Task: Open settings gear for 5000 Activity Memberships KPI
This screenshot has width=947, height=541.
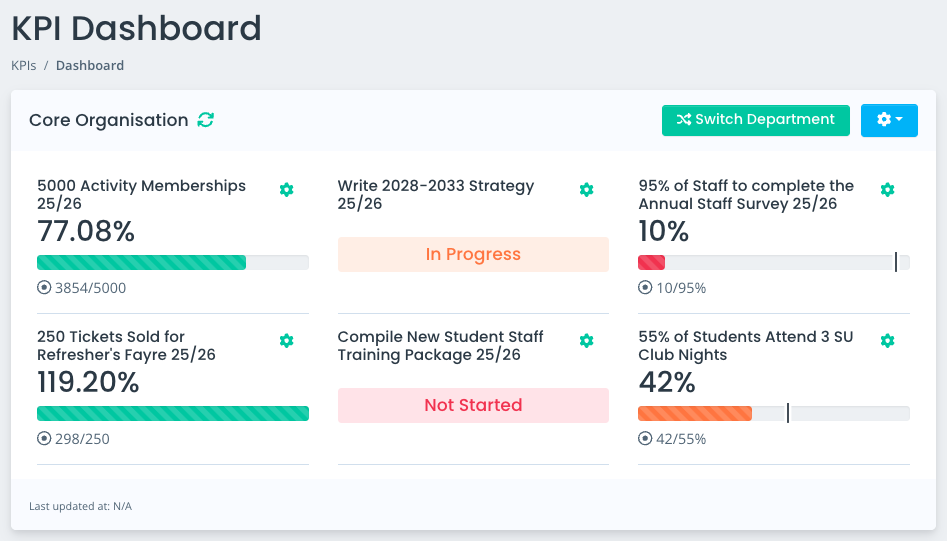Action: [x=287, y=190]
